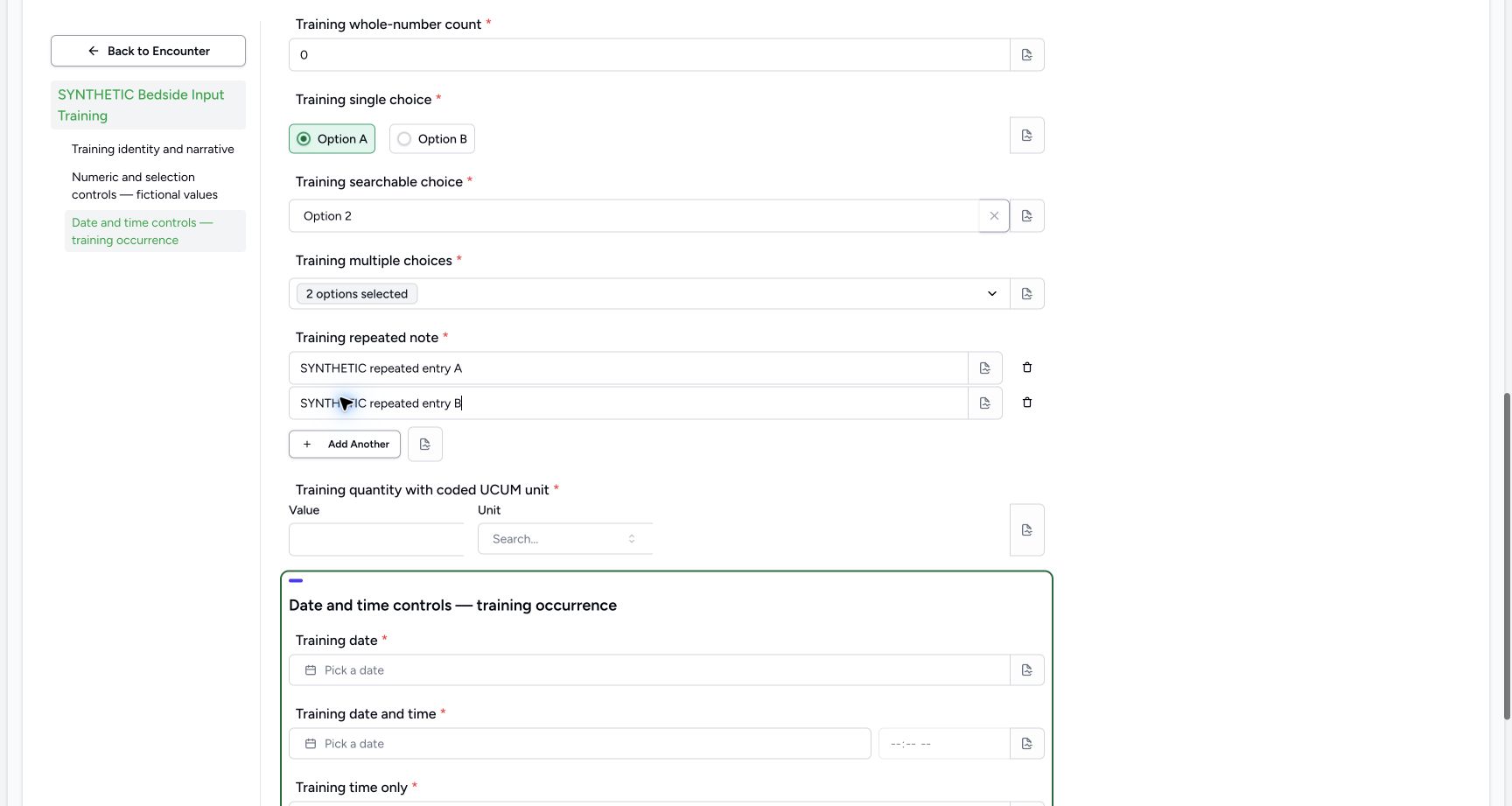Click calendar icon in Training date field

click(311, 670)
